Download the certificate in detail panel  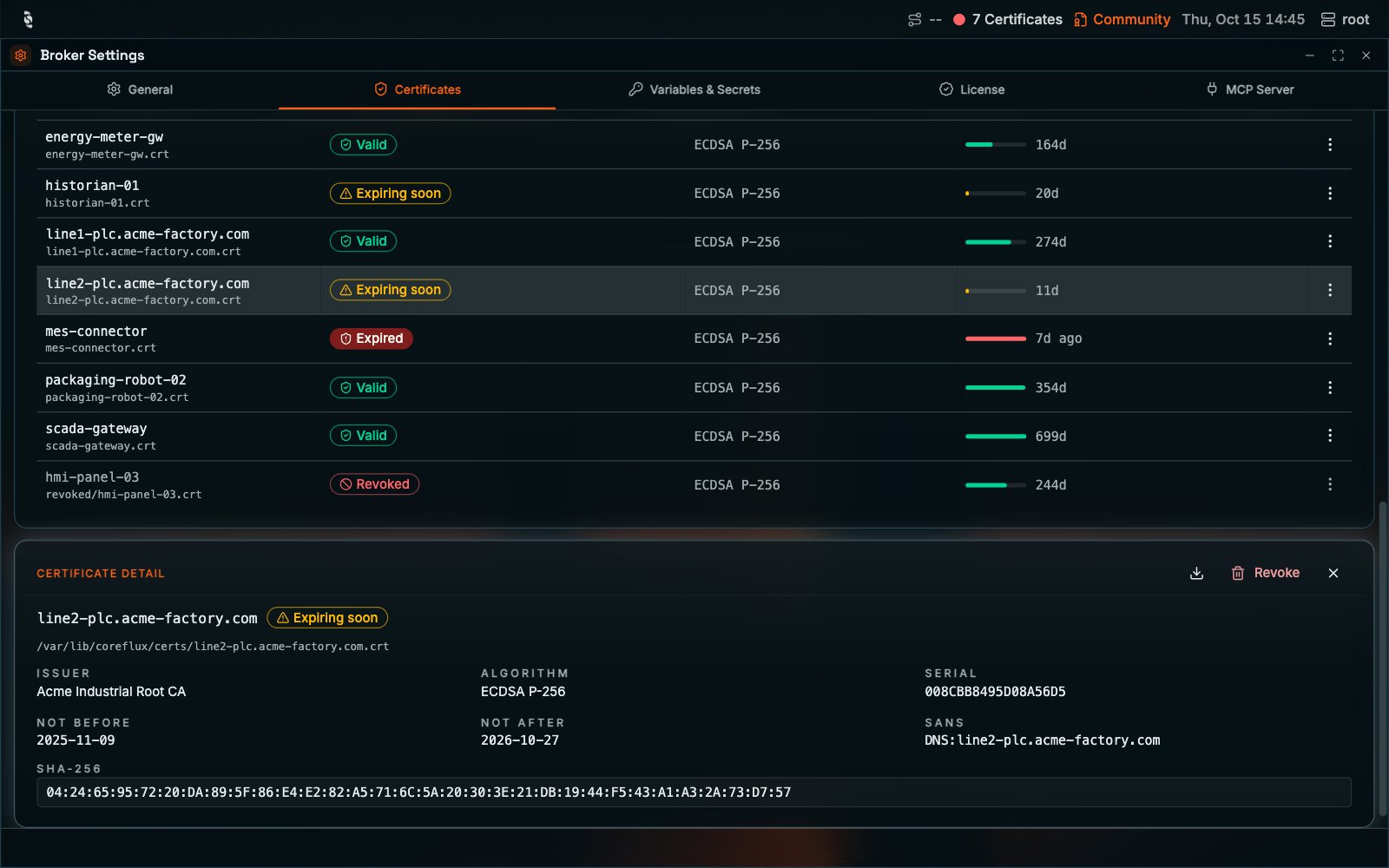tap(1196, 573)
